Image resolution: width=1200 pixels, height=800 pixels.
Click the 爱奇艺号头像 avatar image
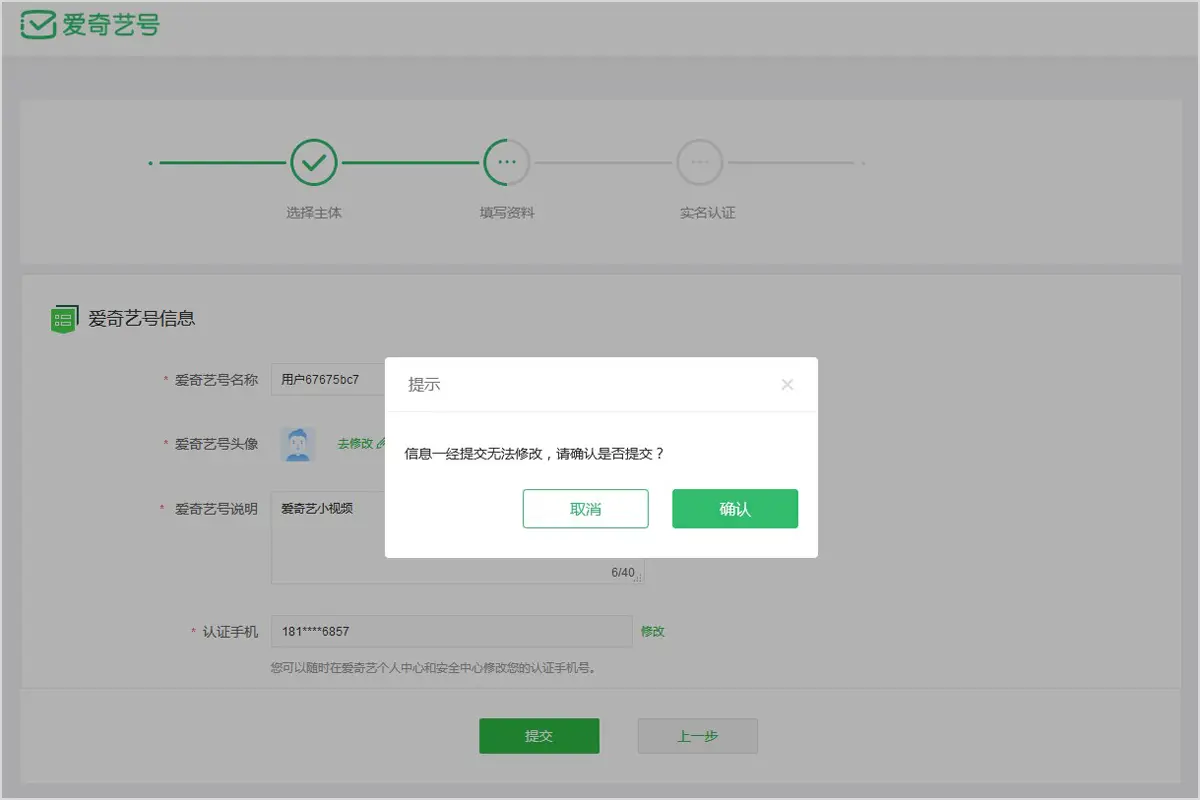297,443
